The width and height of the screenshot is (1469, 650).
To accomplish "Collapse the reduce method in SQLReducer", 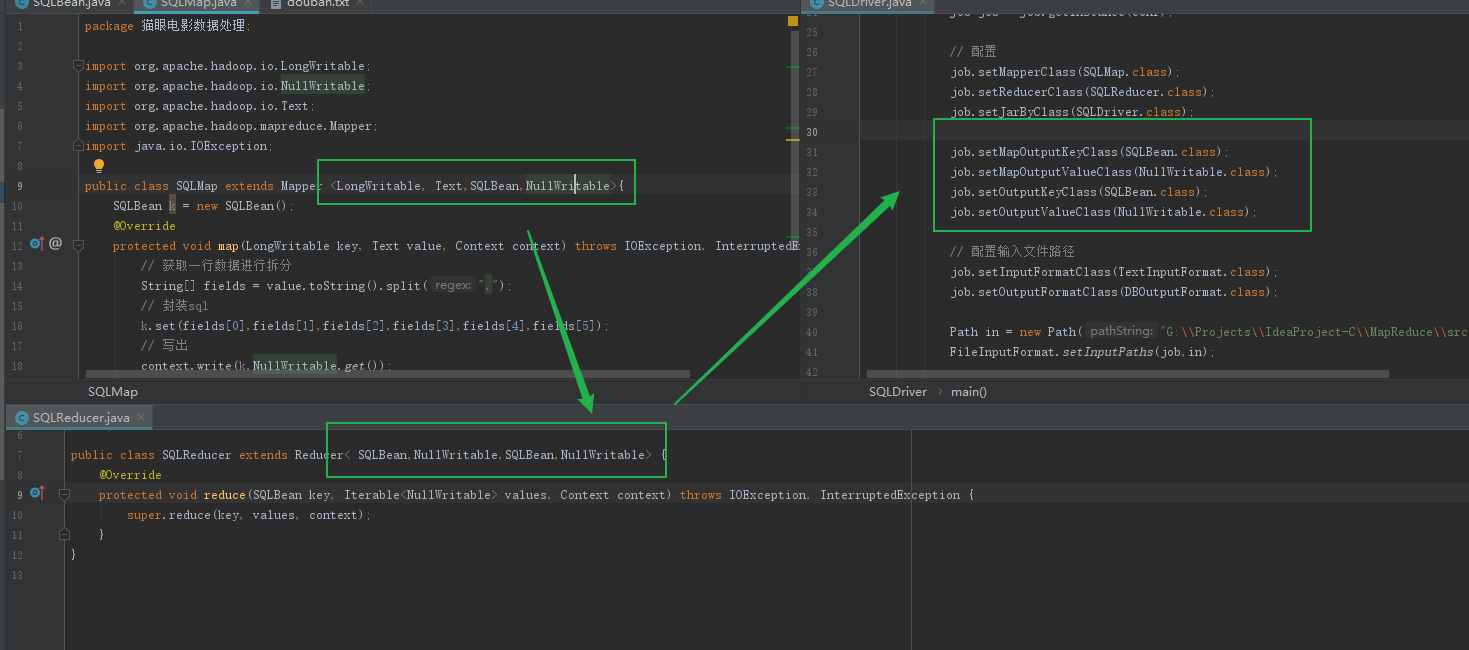I will coord(63,494).
